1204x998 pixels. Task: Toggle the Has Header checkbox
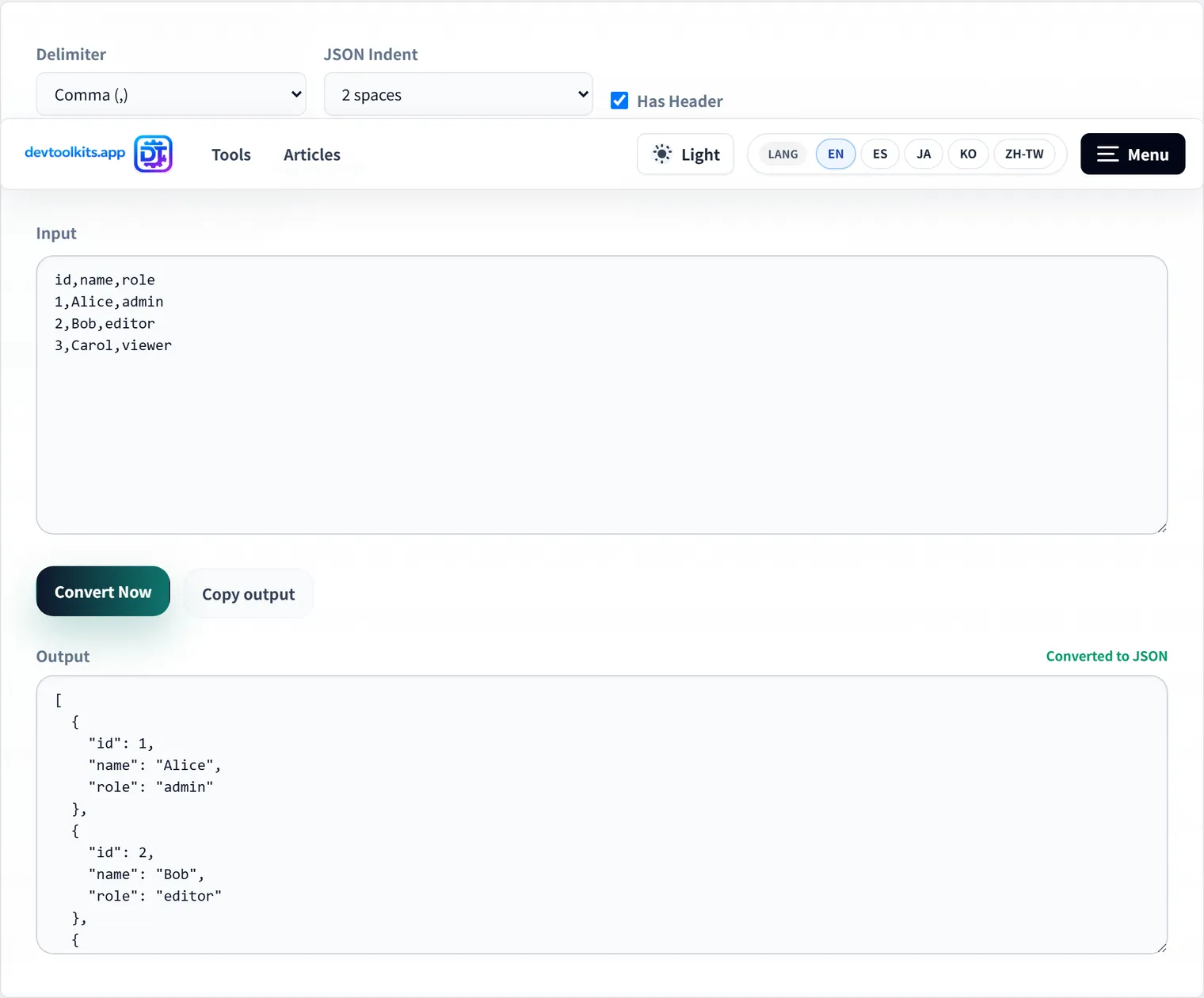pyautogui.click(x=619, y=101)
